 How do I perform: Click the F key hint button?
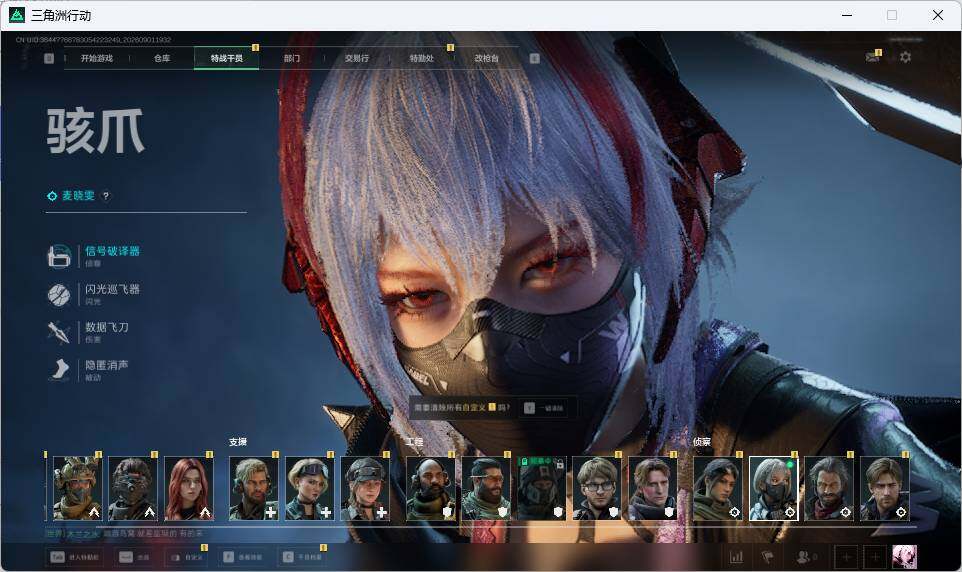coord(242,557)
